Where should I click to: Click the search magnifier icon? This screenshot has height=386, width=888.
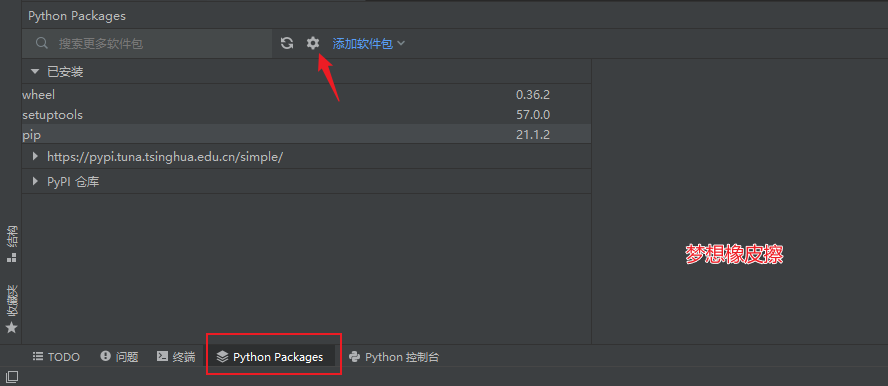point(41,44)
